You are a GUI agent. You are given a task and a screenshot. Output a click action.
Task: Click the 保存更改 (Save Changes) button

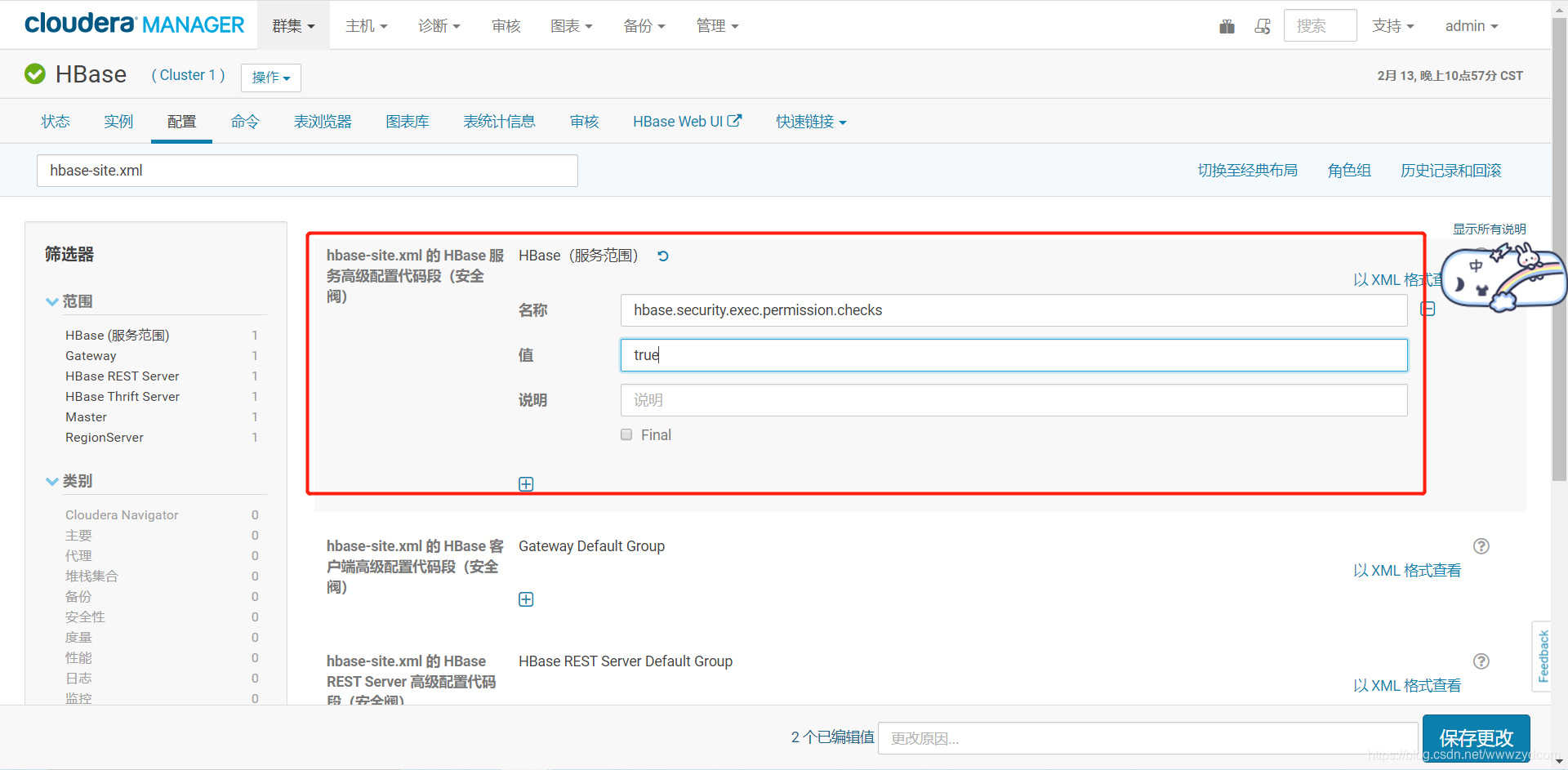click(x=1476, y=737)
